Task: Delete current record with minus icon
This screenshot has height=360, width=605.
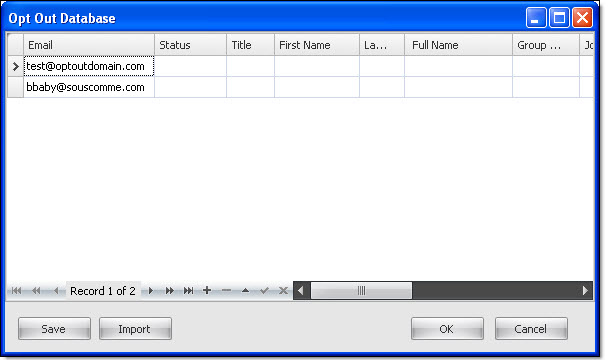Action: coord(226,290)
